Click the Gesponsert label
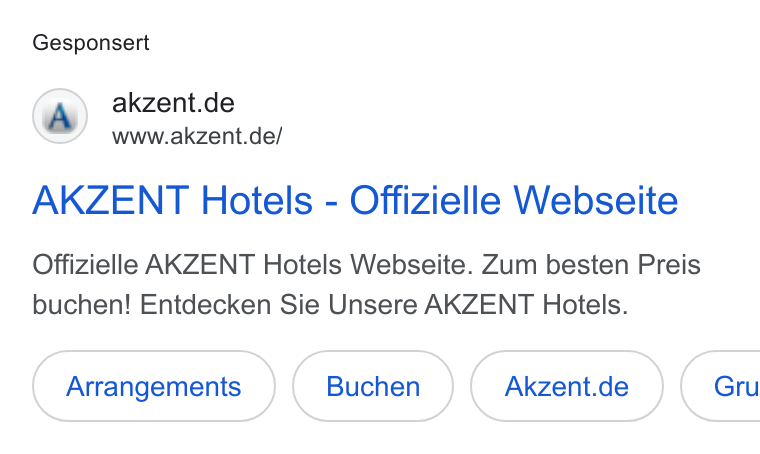The width and height of the screenshot is (760, 454). pyautogui.click(x=91, y=43)
